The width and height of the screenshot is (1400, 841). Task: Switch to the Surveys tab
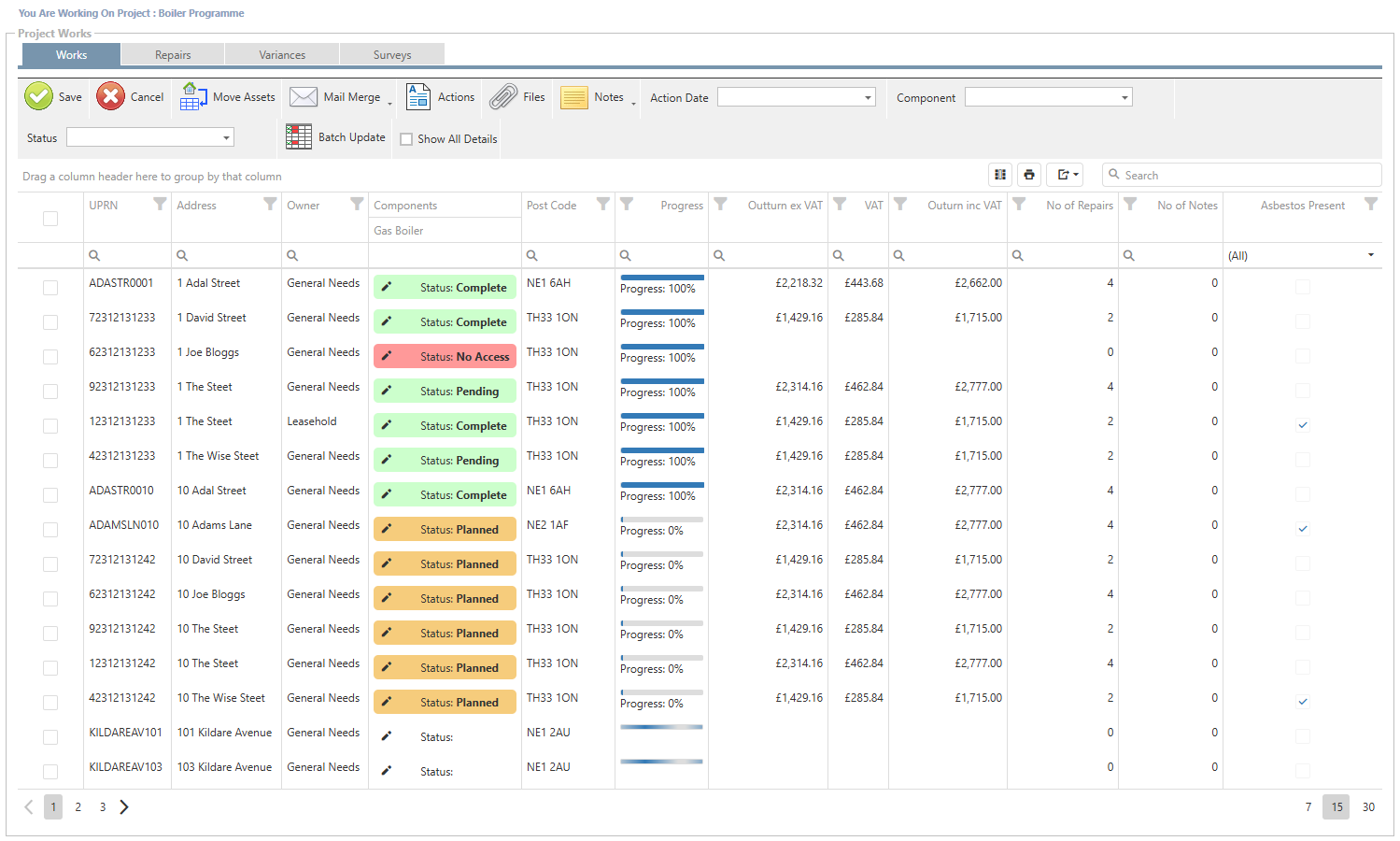(x=392, y=55)
